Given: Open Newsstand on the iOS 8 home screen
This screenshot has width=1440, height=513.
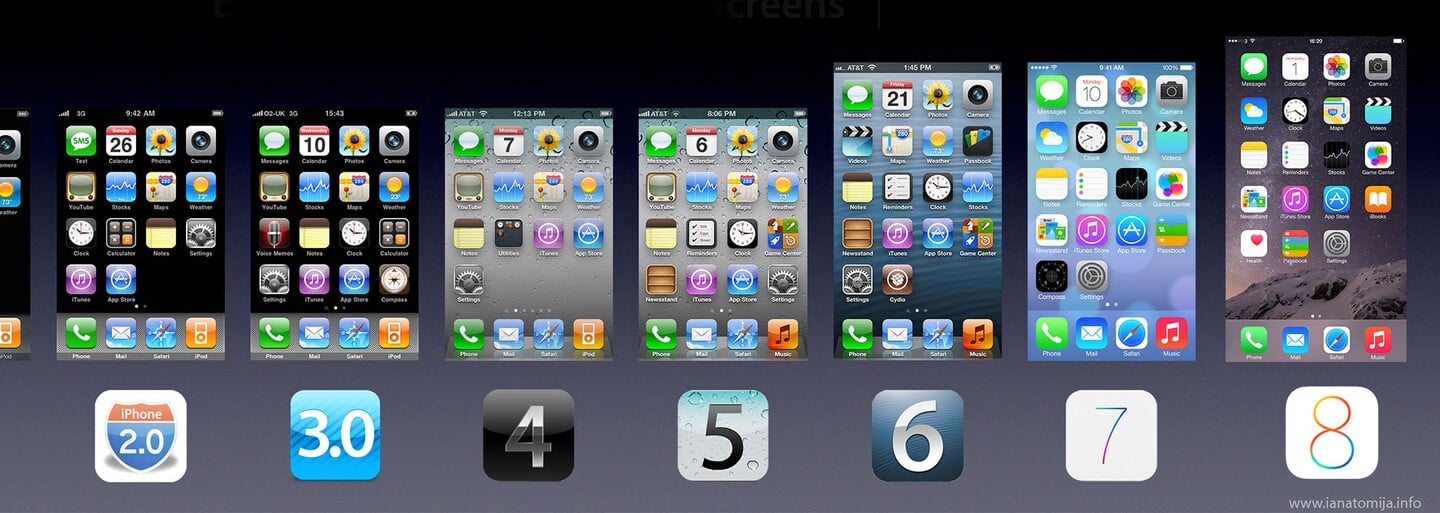Looking at the screenshot, I should (1254, 199).
